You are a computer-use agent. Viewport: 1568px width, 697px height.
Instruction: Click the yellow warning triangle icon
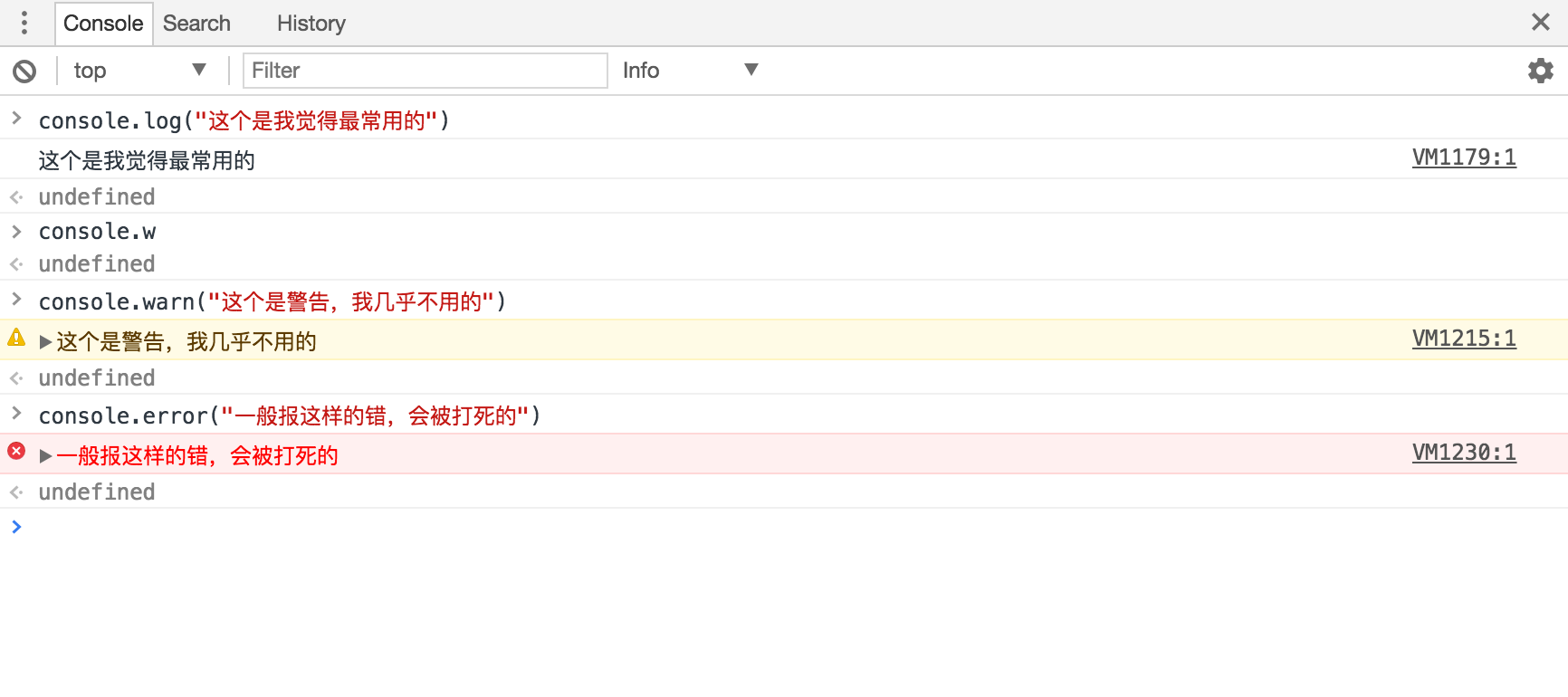pyautogui.click(x=16, y=339)
